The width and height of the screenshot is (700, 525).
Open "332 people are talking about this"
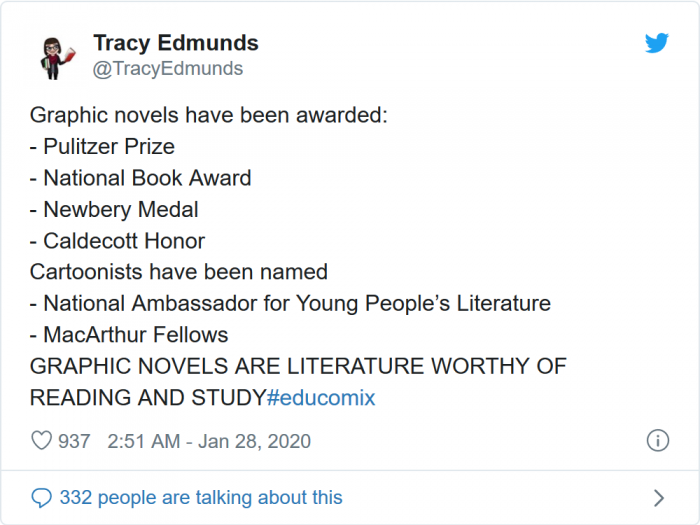click(x=200, y=497)
